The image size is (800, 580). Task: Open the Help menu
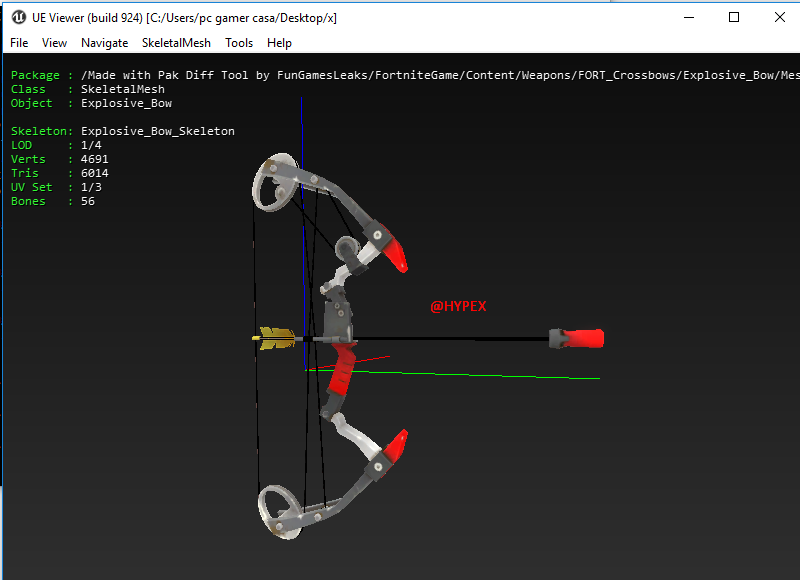pyautogui.click(x=279, y=43)
